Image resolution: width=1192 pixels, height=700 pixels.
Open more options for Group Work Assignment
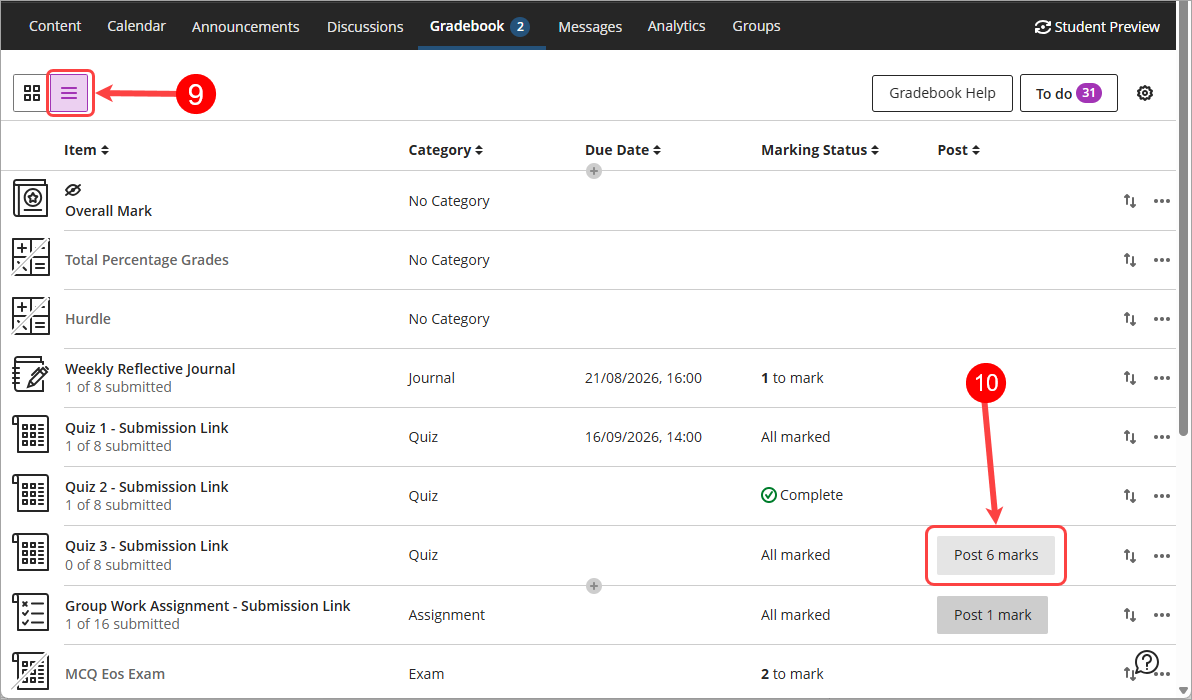pos(1162,615)
